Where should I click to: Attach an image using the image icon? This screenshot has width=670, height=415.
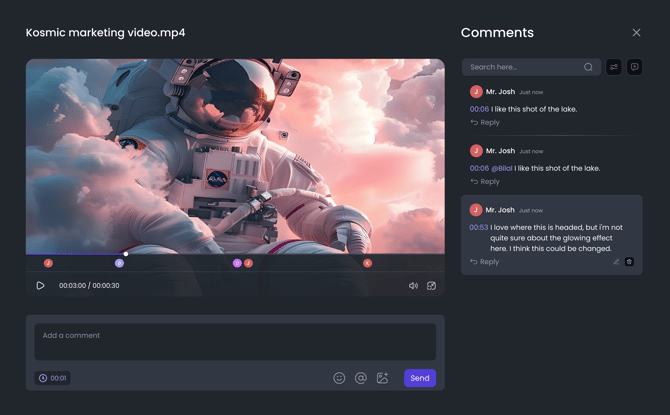click(382, 378)
